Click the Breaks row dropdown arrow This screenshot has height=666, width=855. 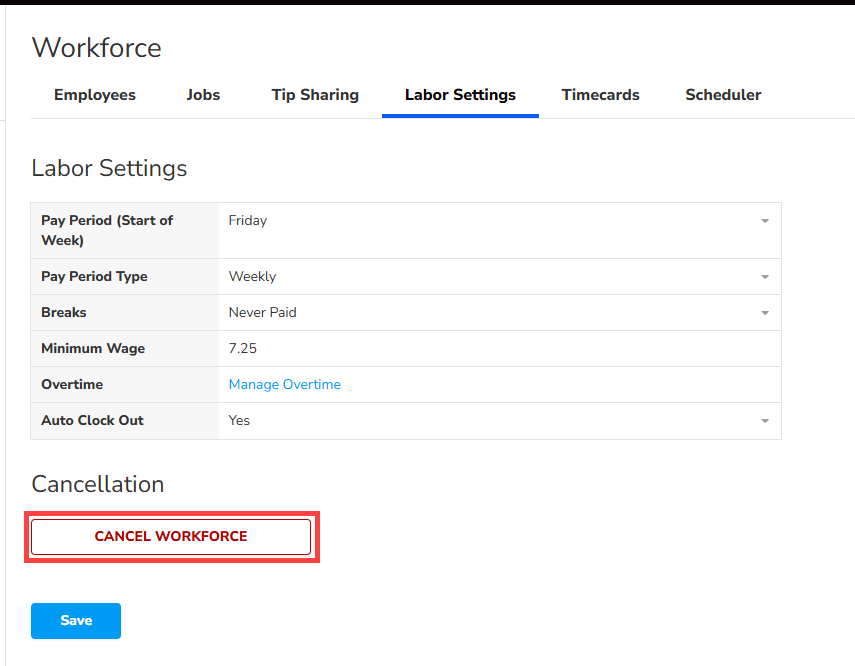tap(765, 313)
